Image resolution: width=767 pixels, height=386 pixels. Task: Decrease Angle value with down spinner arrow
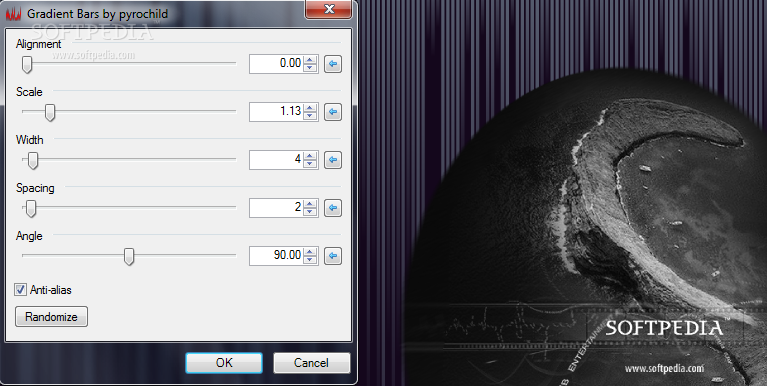[310, 260]
